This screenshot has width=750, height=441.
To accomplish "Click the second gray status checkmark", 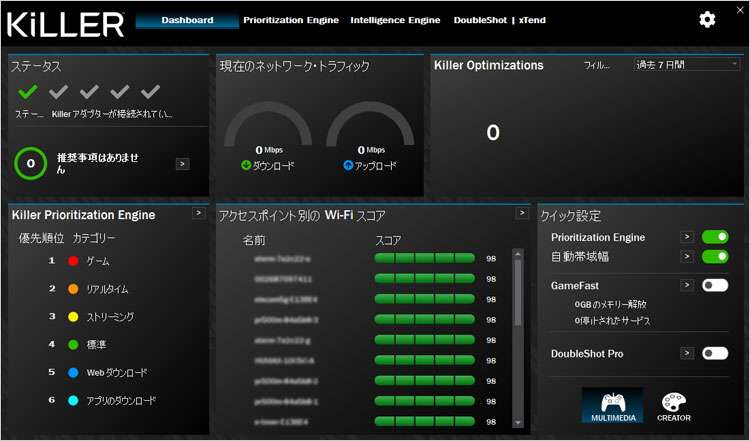I will [x=89, y=91].
